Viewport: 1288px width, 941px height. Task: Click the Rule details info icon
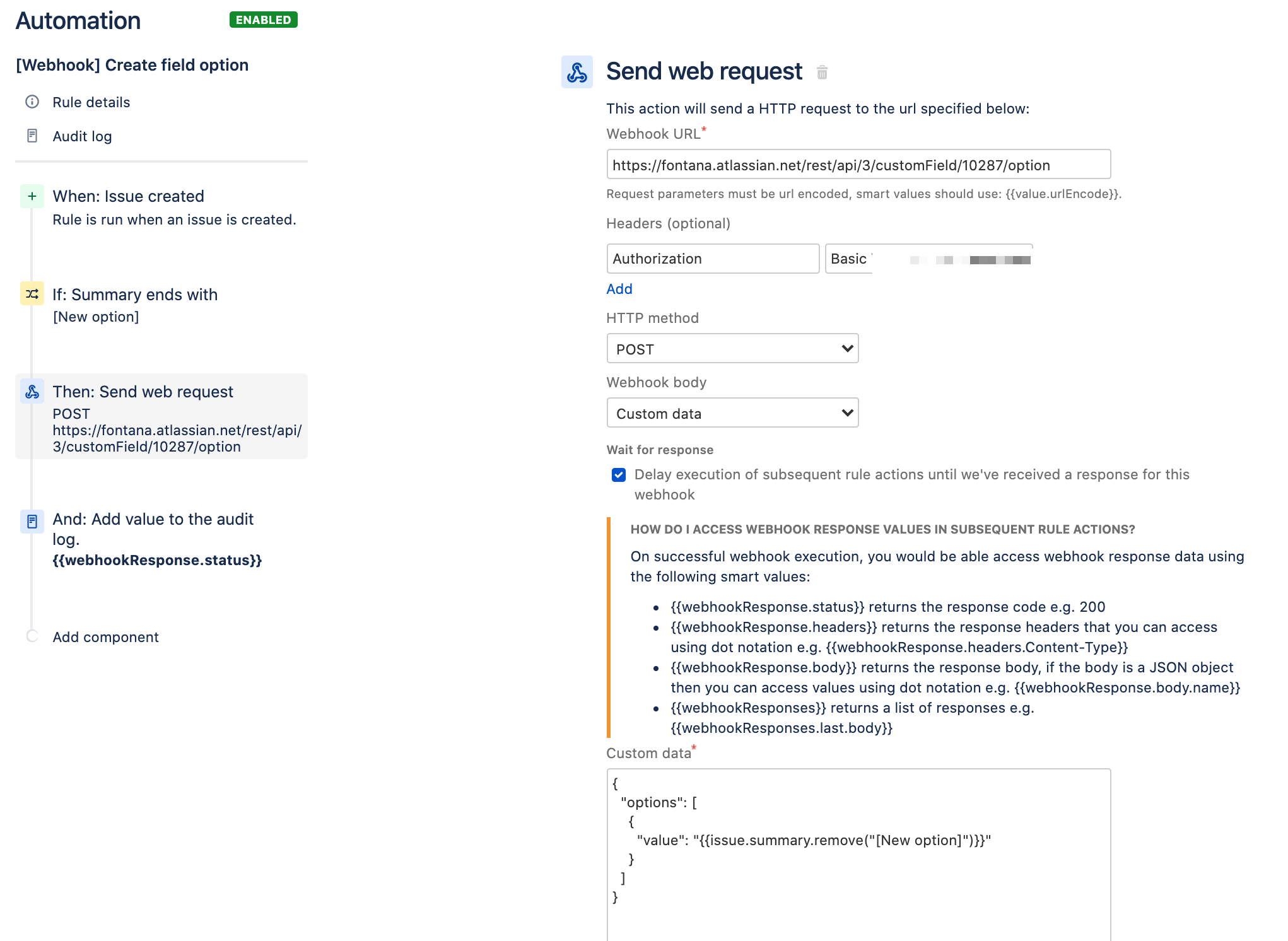(x=32, y=102)
